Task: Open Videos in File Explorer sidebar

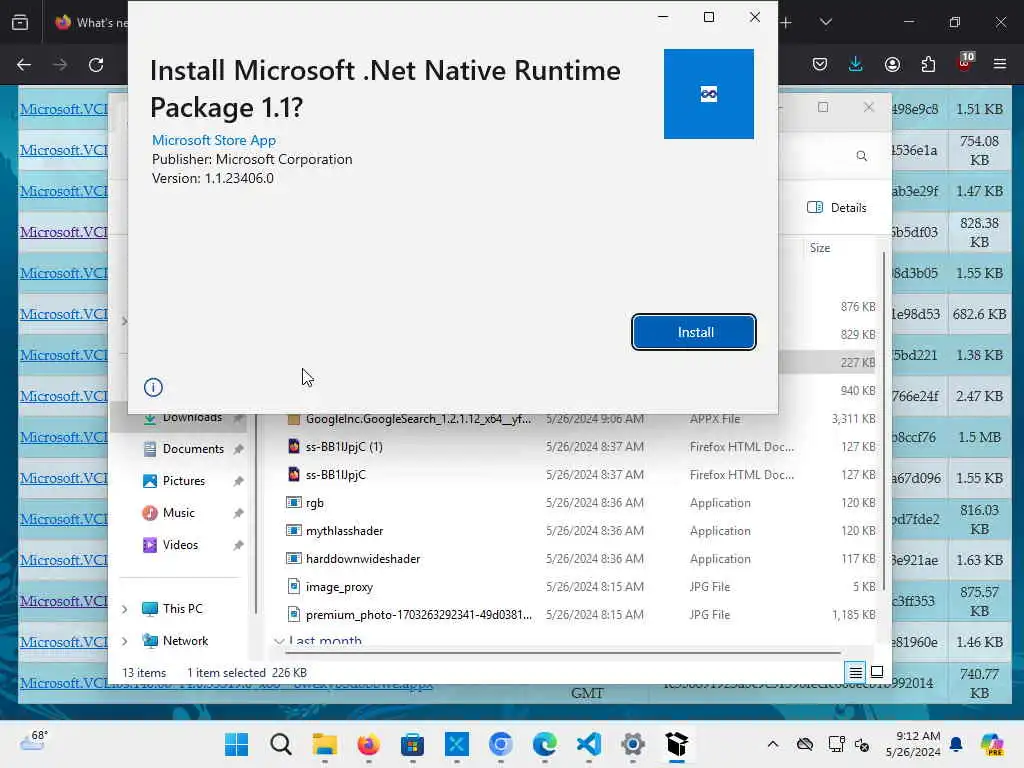Action: coord(180,545)
